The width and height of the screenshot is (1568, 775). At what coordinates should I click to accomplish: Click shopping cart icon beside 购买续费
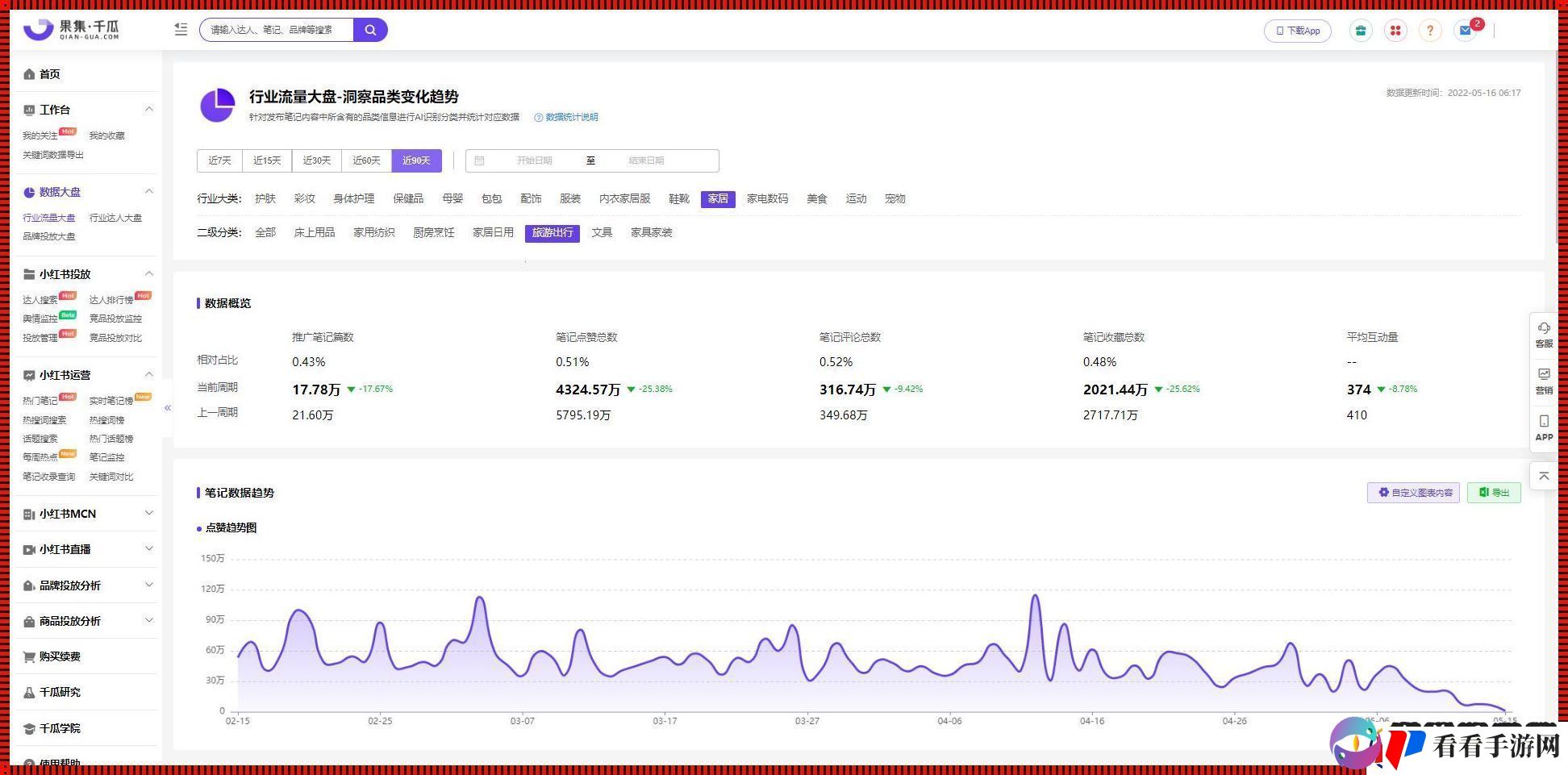click(x=29, y=656)
